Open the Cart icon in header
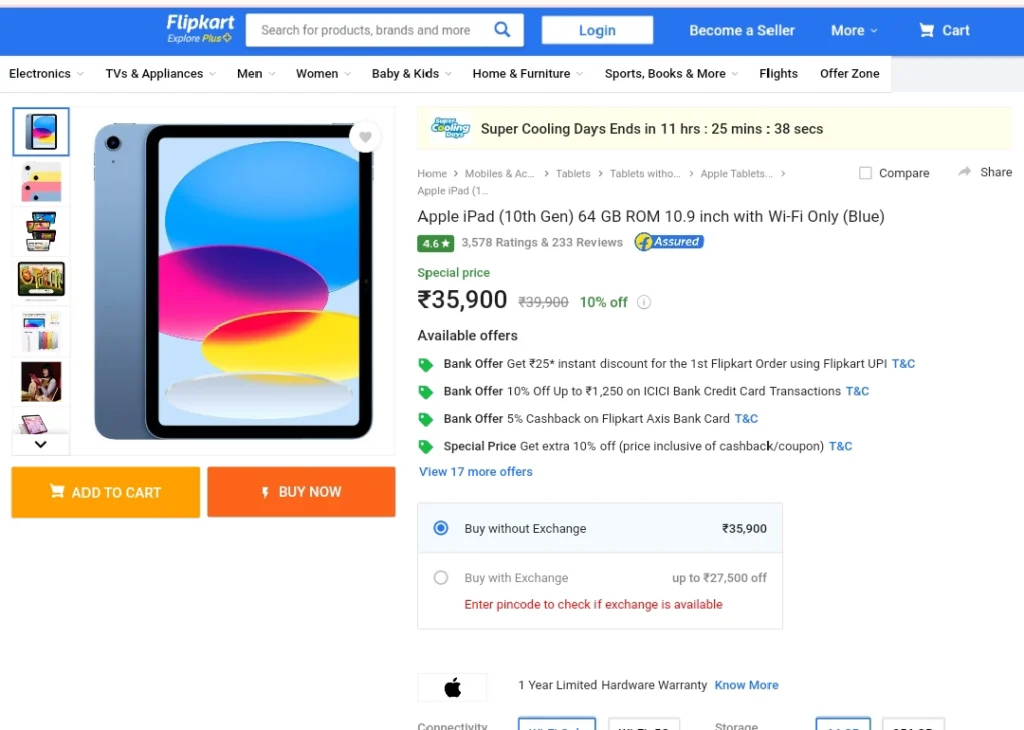This screenshot has height=730, width=1024. click(x=926, y=30)
